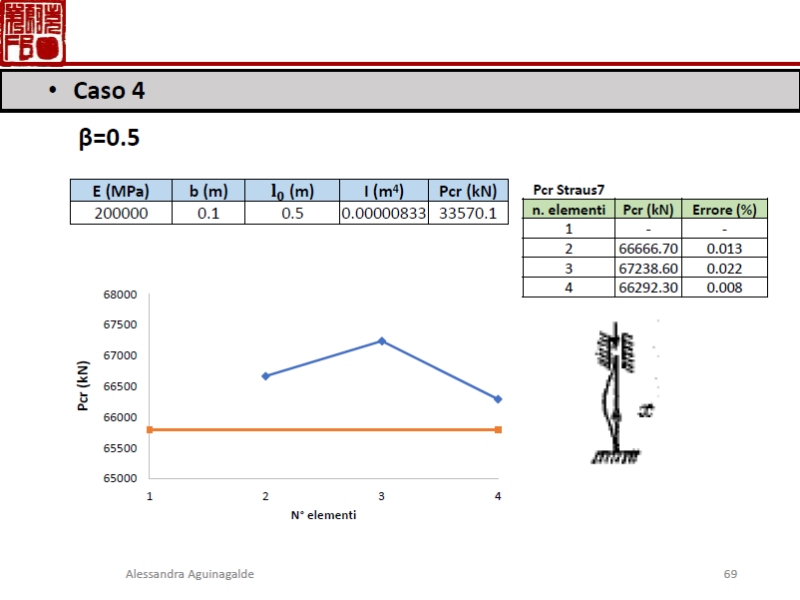
Task: Click the blue data point at 2 elementi
Action: tap(265, 376)
